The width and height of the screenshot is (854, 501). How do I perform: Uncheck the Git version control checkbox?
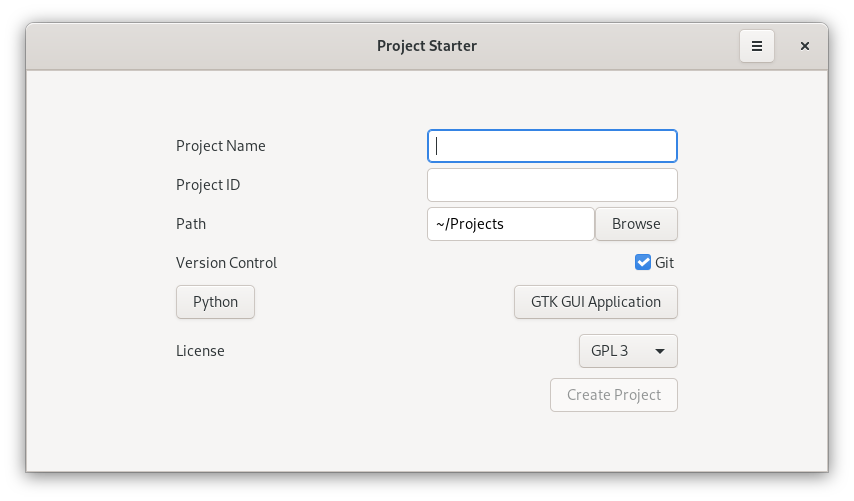643,263
